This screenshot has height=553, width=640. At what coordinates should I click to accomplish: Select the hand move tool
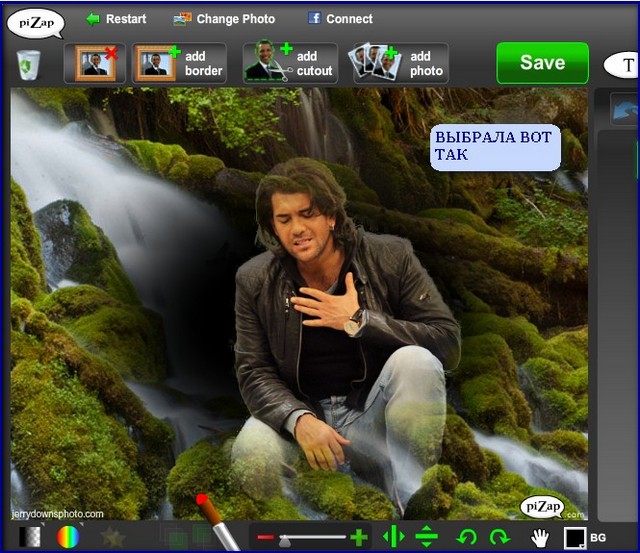coord(540,537)
